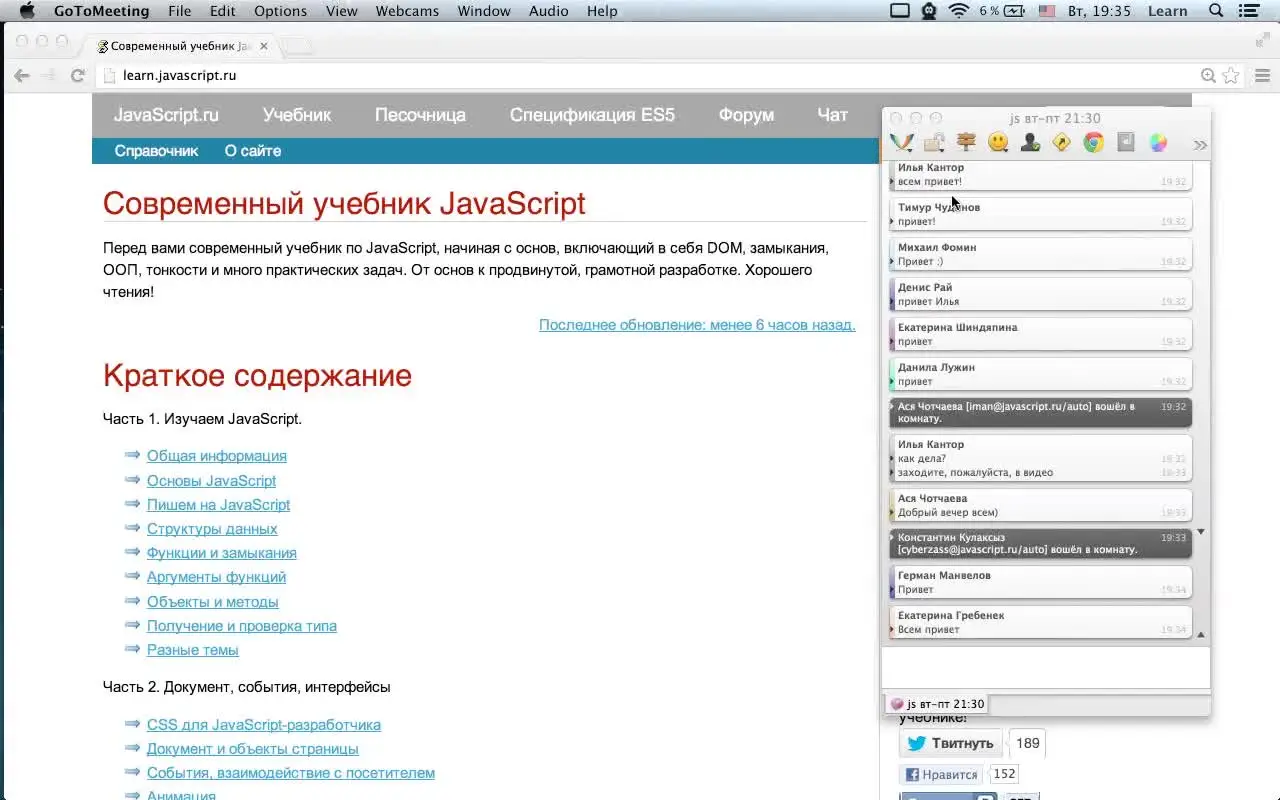Open the Чат navigation link
1280x800 pixels.
(832, 115)
